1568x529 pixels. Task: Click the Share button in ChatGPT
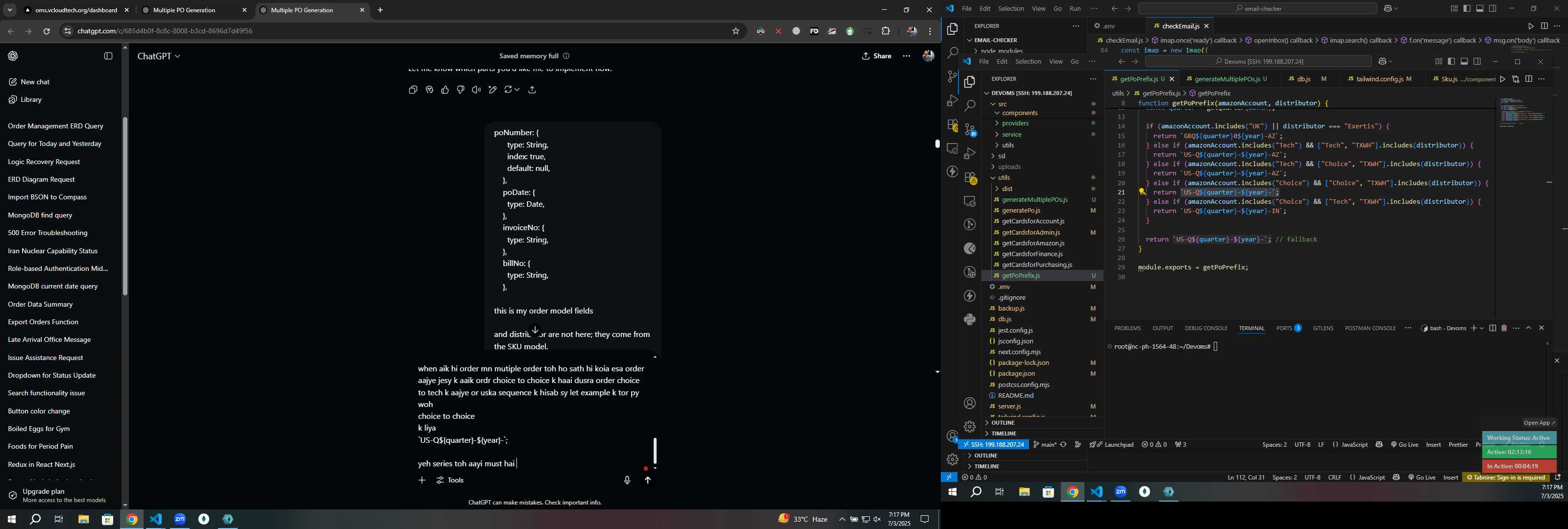[x=877, y=56]
